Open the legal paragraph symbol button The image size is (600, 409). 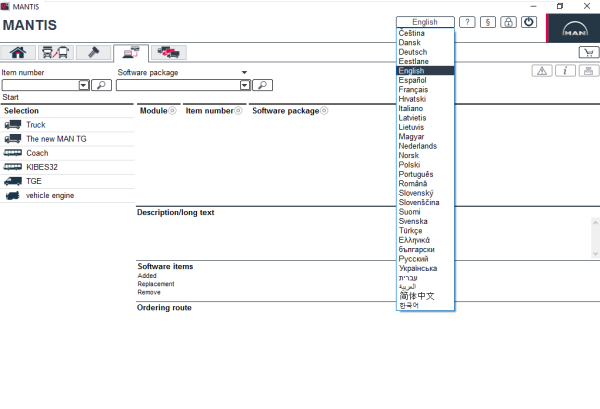[488, 22]
